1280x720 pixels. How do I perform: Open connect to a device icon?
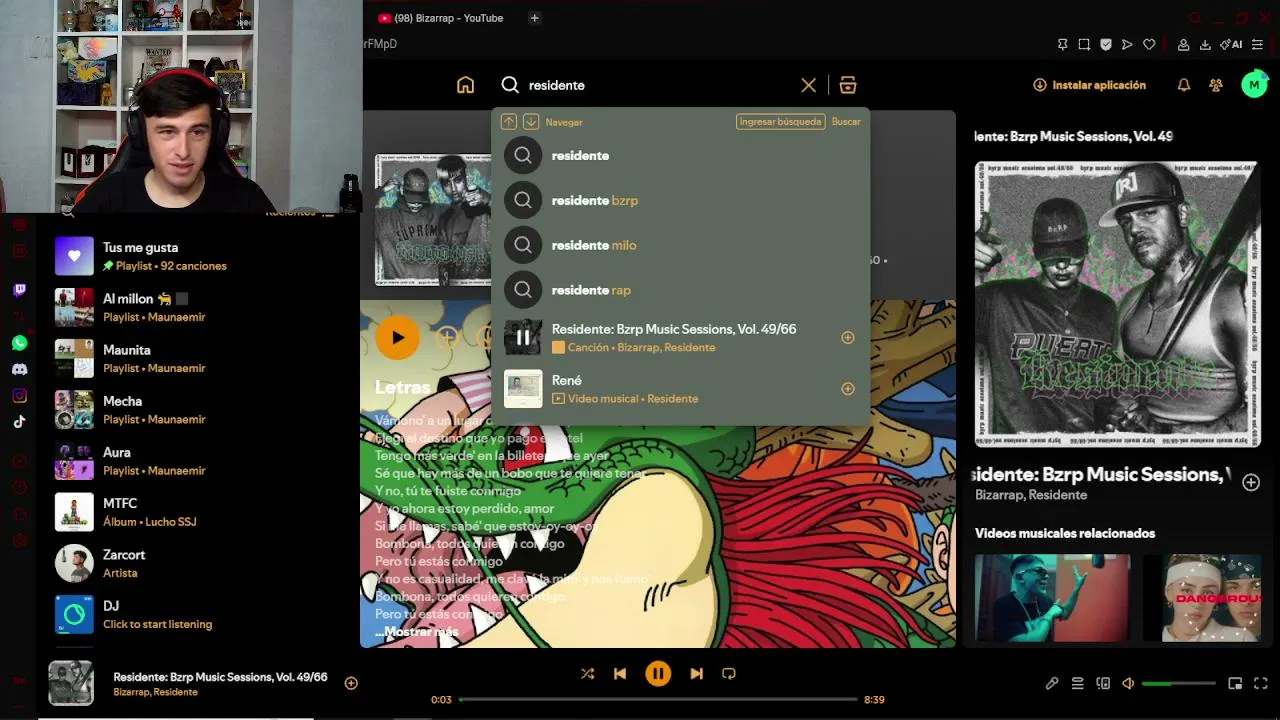coord(1103,684)
